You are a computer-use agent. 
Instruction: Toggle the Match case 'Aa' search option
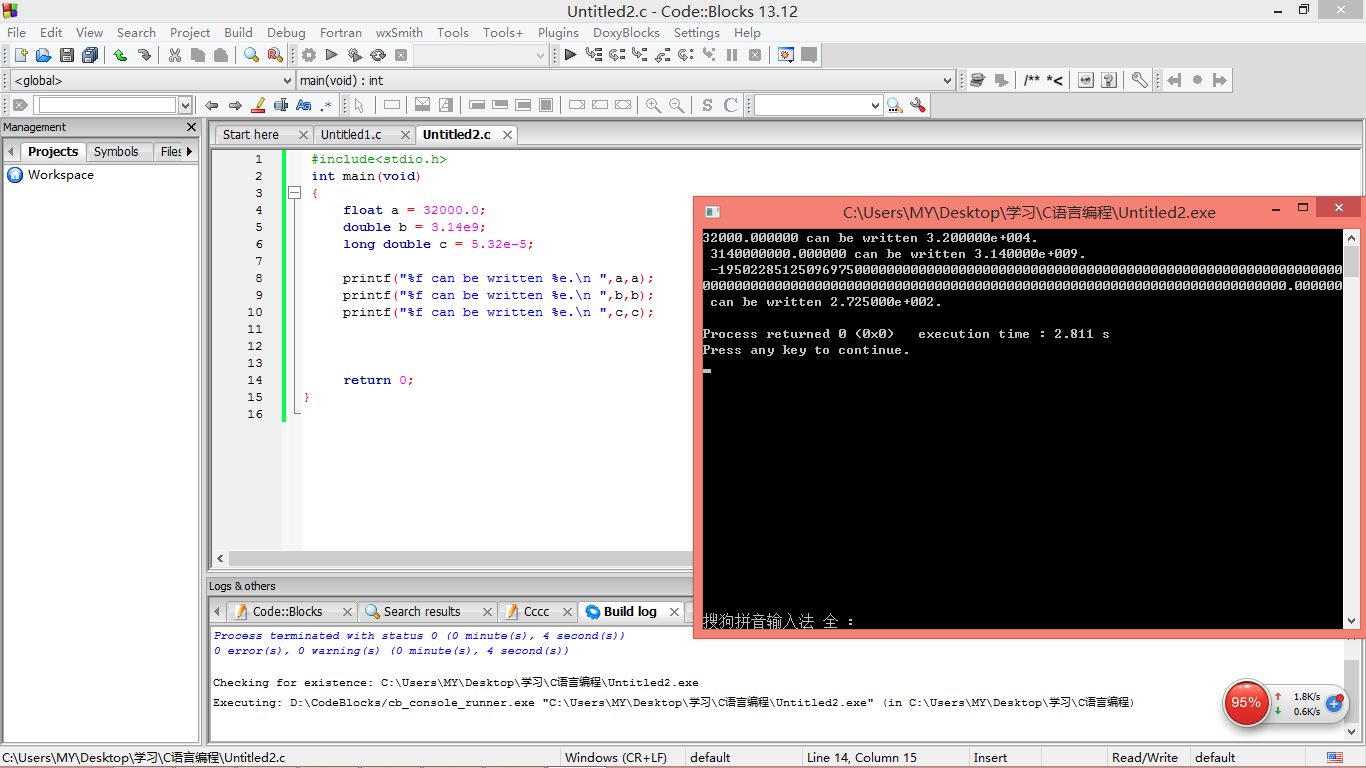(x=303, y=105)
